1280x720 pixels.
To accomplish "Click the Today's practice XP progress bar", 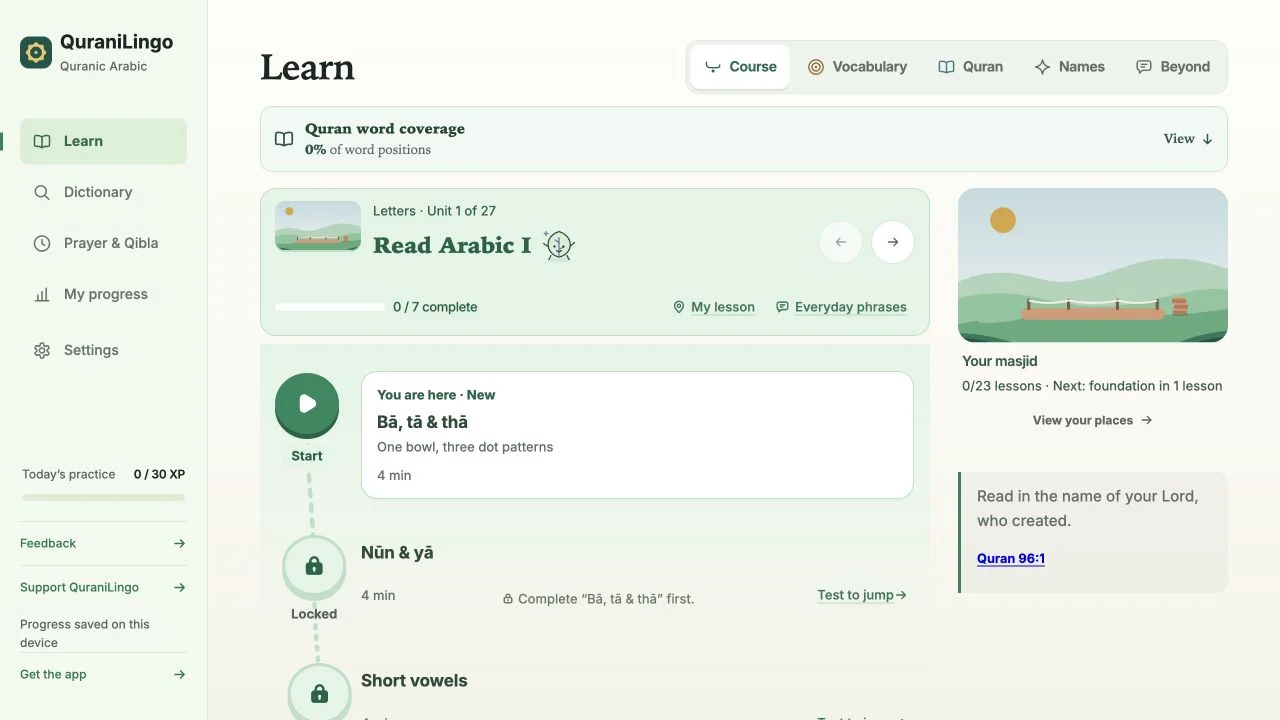I will 103,497.
